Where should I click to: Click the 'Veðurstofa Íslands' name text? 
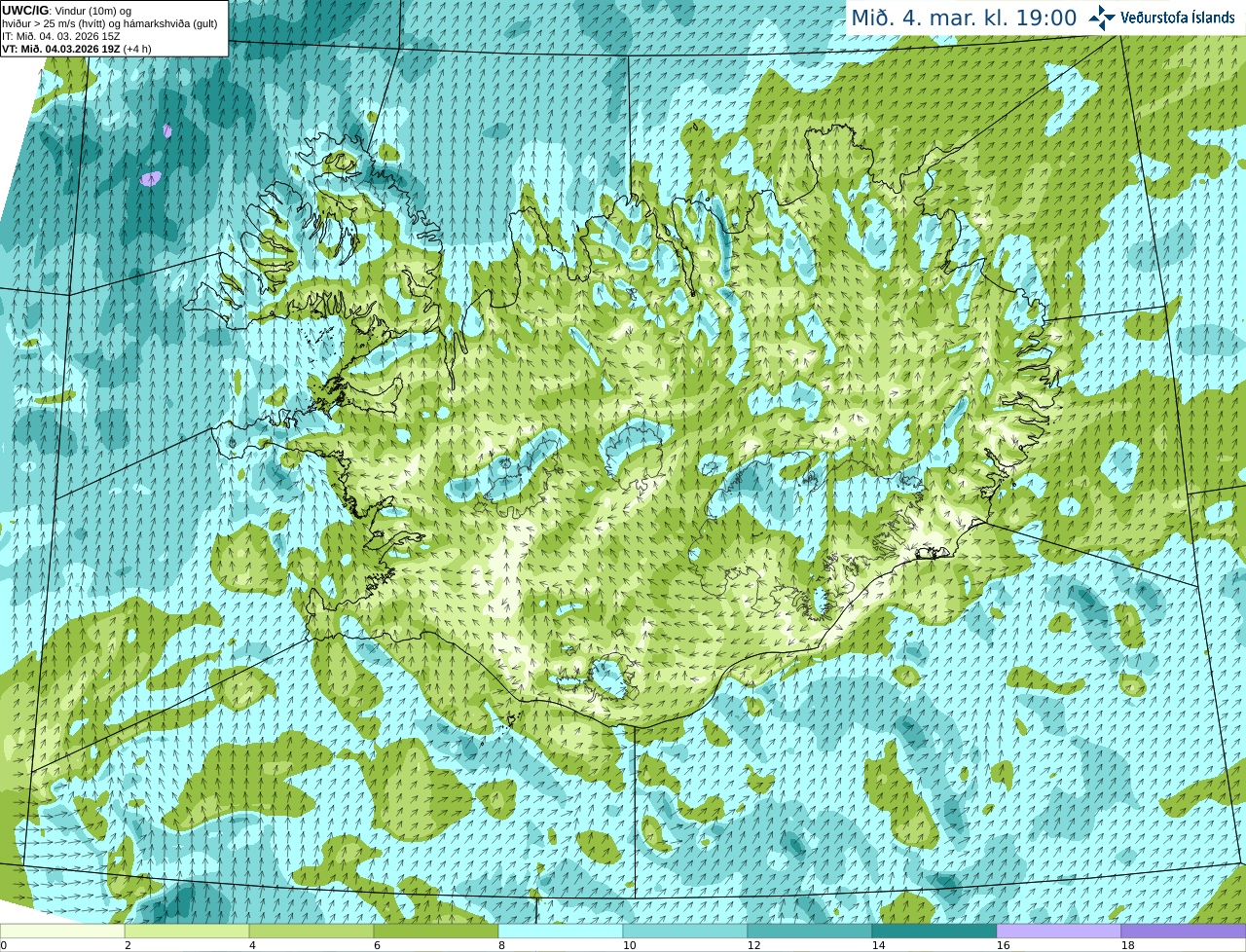click(1178, 18)
